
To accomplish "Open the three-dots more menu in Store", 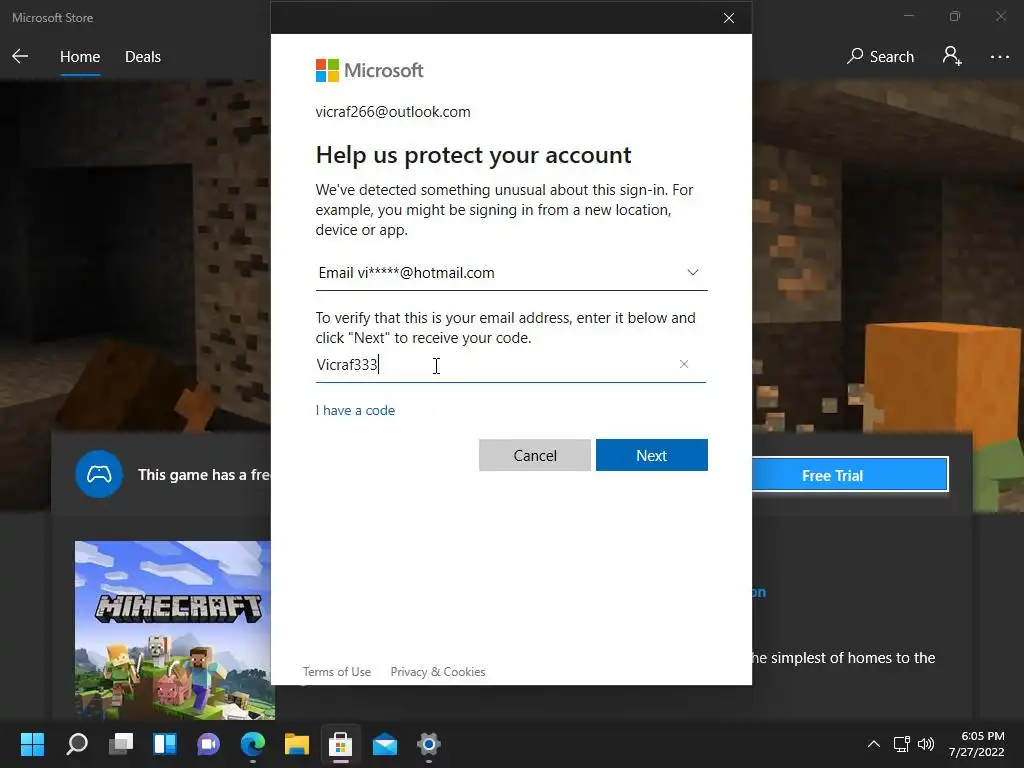I will (999, 57).
